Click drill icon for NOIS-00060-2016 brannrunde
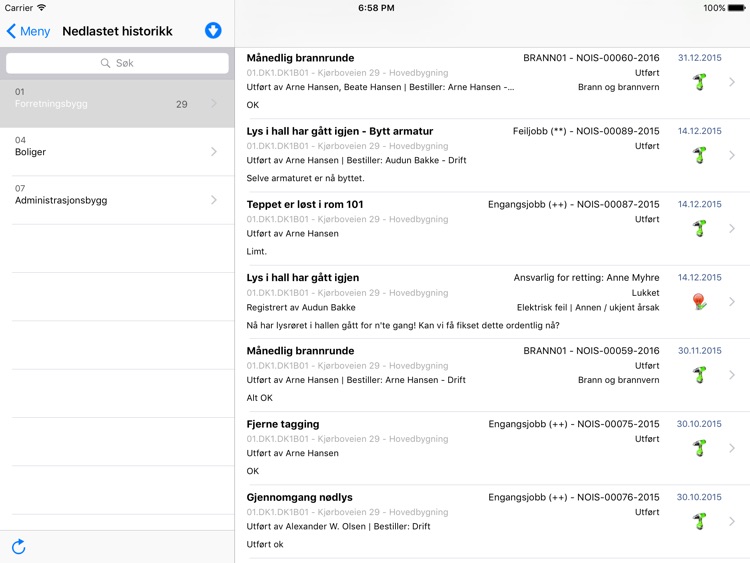This screenshot has height=563, width=750. (699, 82)
